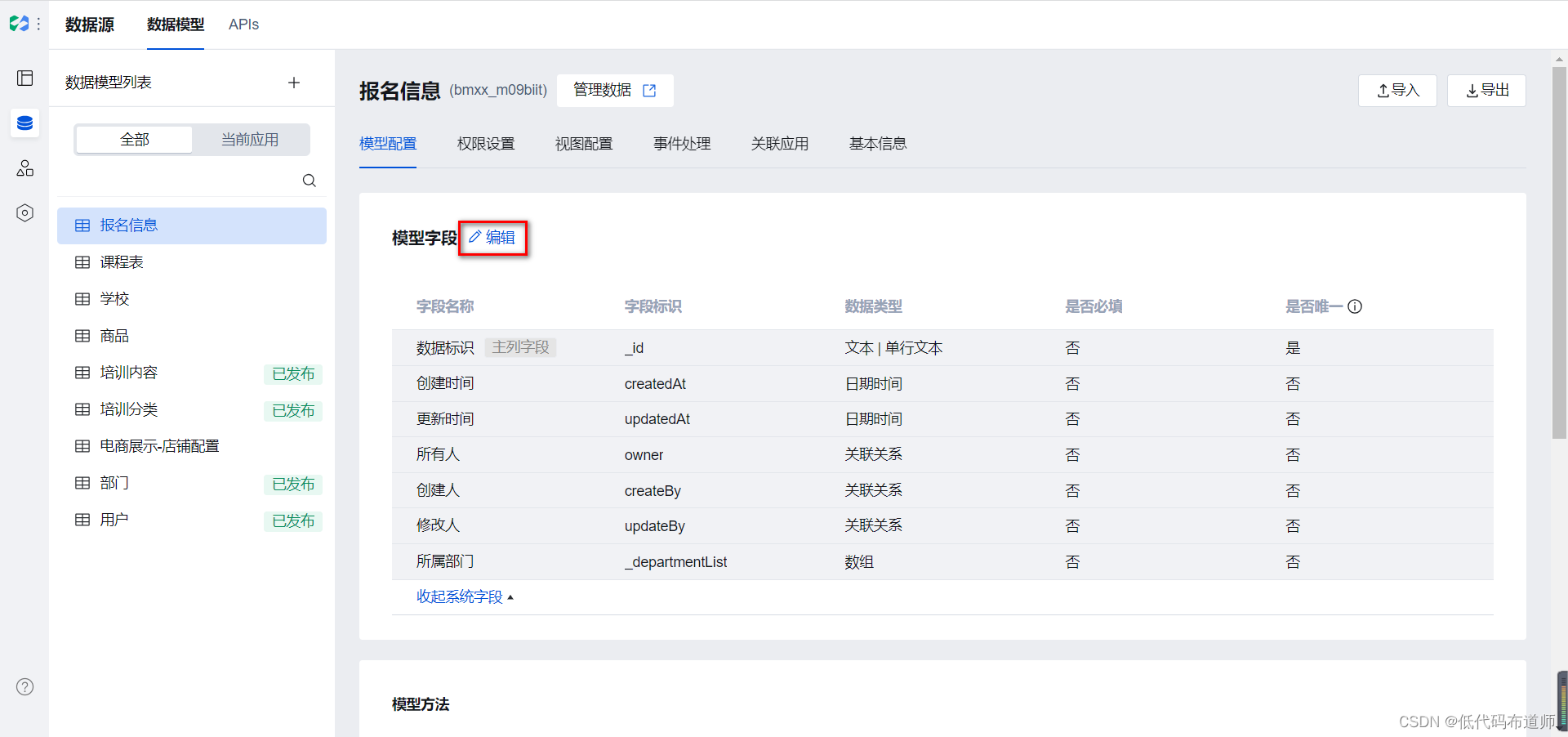Switch to the 关联应用 tab
The height and width of the screenshot is (737, 1568).
[x=780, y=144]
